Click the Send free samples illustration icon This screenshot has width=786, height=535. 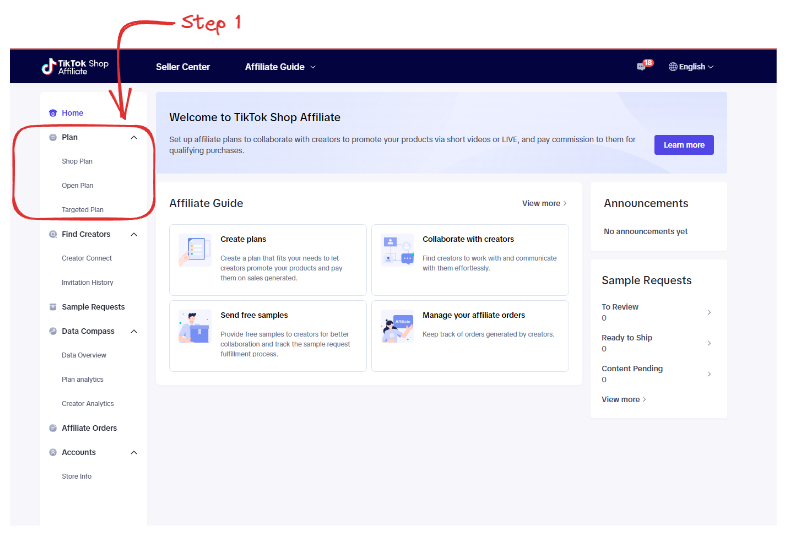(194, 326)
